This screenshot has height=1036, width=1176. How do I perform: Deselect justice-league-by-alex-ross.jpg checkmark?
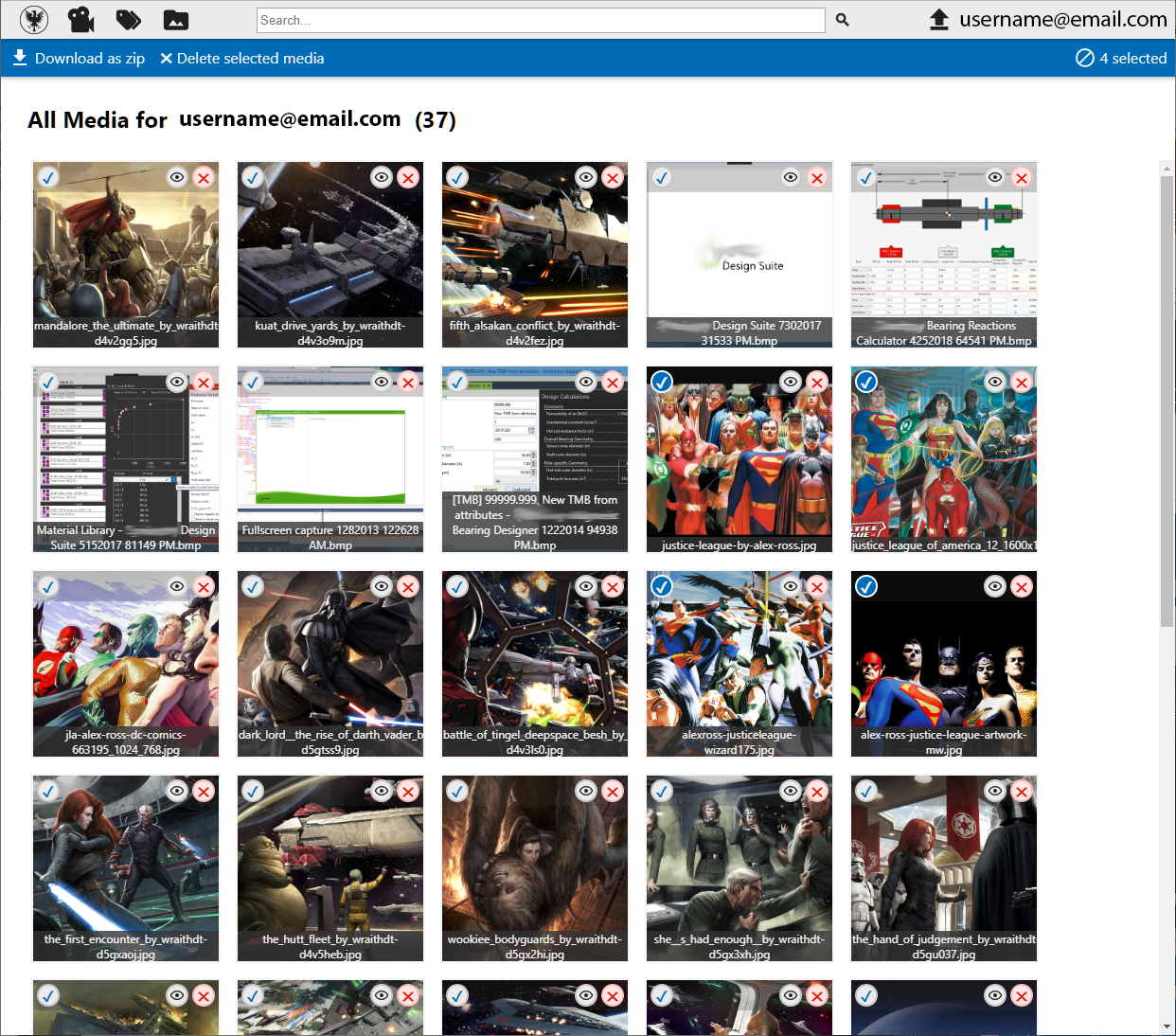(x=662, y=382)
